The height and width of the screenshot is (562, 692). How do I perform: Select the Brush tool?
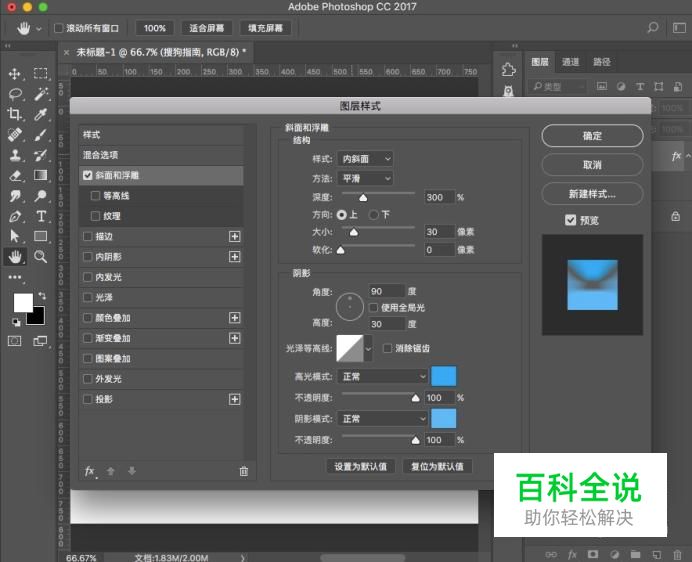[x=41, y=134]
